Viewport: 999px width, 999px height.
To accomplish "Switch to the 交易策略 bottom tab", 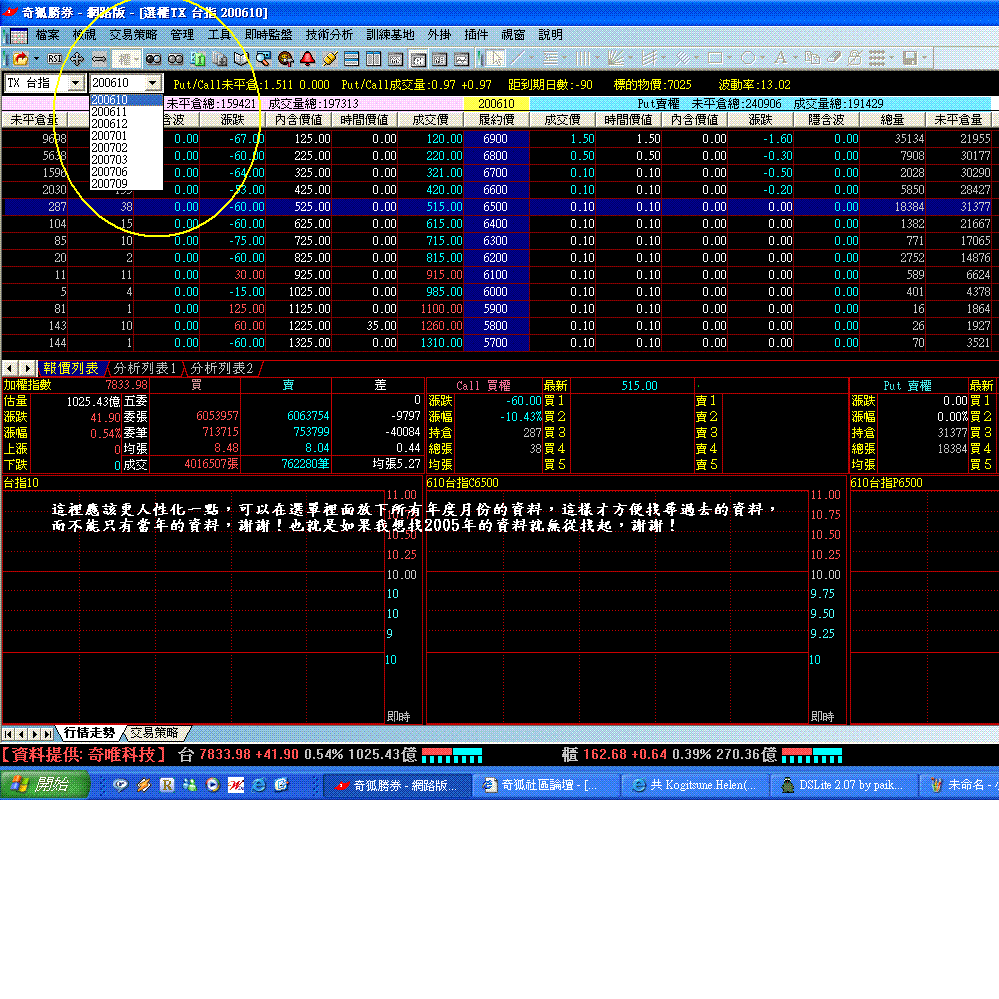I will (155, 733).
